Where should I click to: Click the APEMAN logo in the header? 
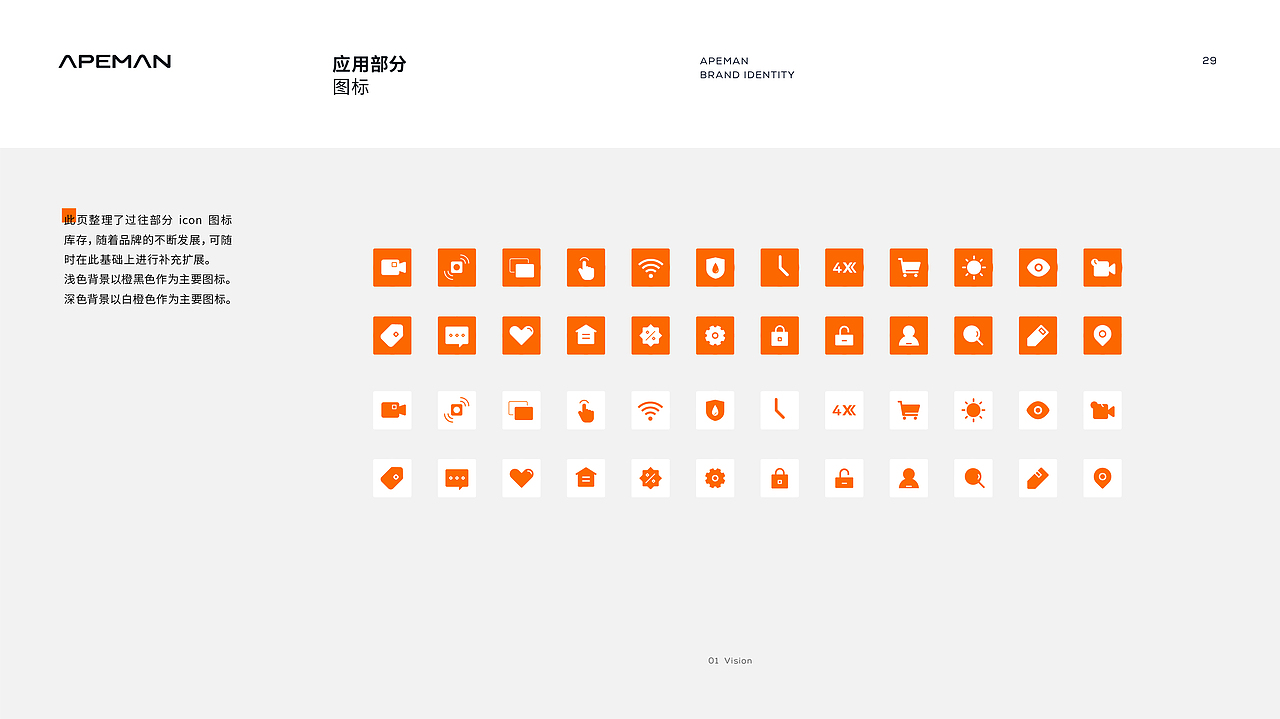coord(115,61)
